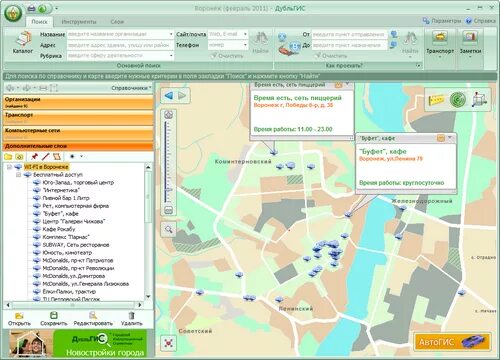Open the Заметки notes icon
This screenshot has width=500, height=360.
pyautogui.click(x=470, y=43)
